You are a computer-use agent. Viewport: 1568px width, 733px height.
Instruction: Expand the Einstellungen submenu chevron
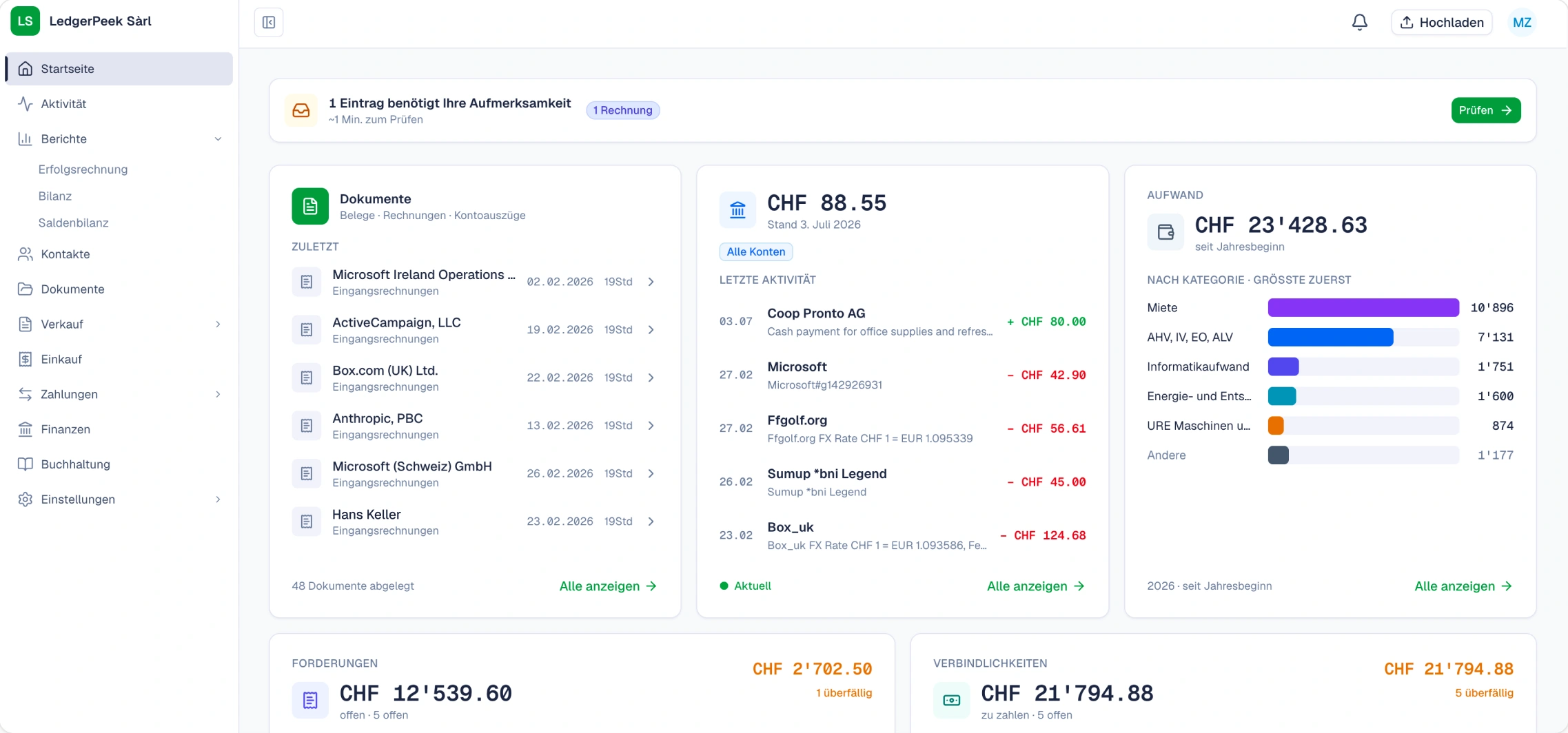[x=218, y=500]
